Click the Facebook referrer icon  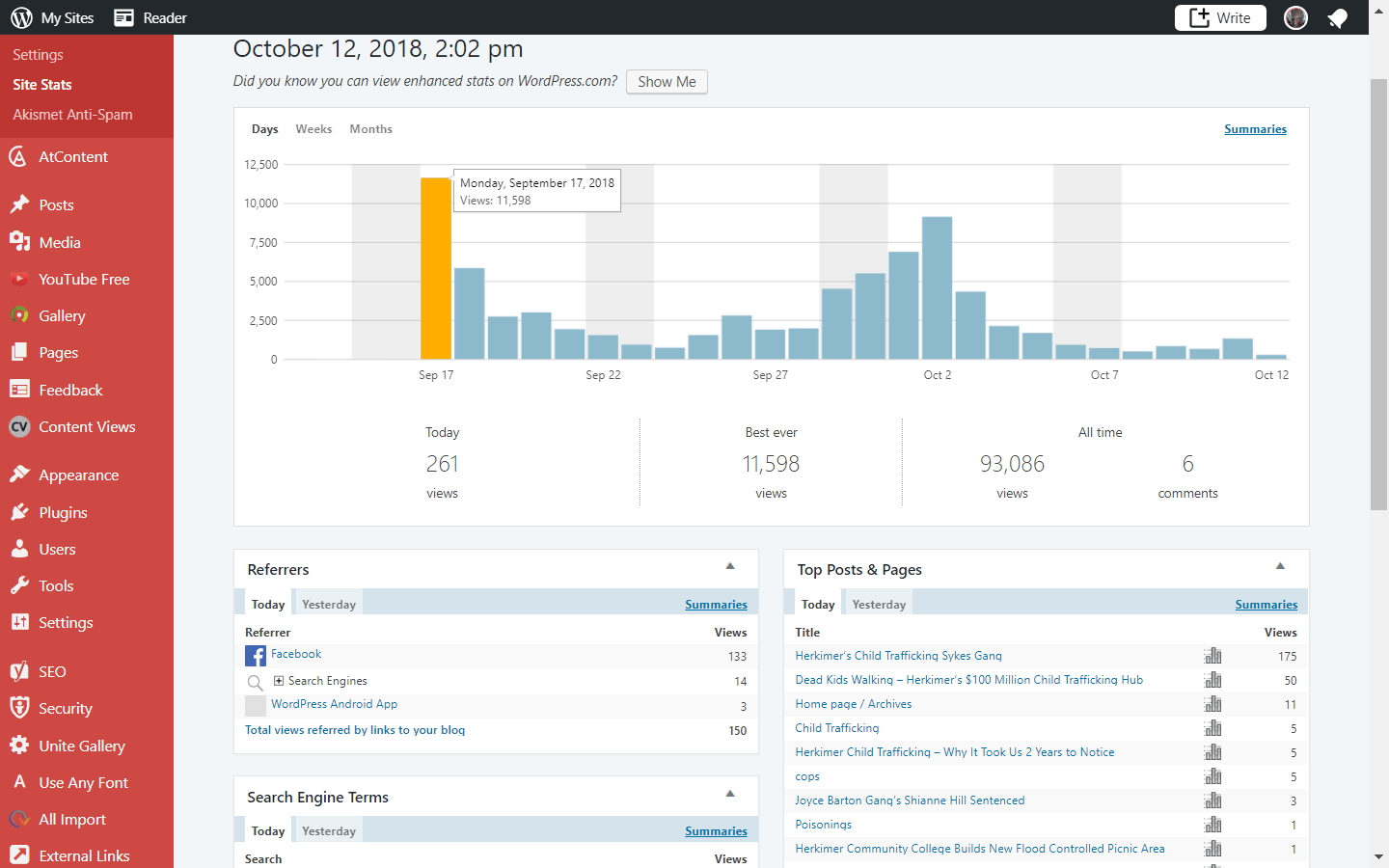(255, 656)
